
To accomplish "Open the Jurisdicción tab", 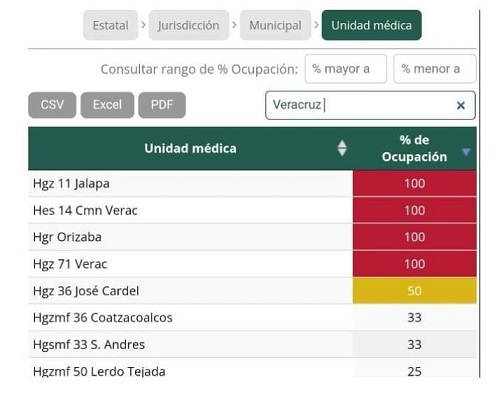I will (x=189, y=25).
